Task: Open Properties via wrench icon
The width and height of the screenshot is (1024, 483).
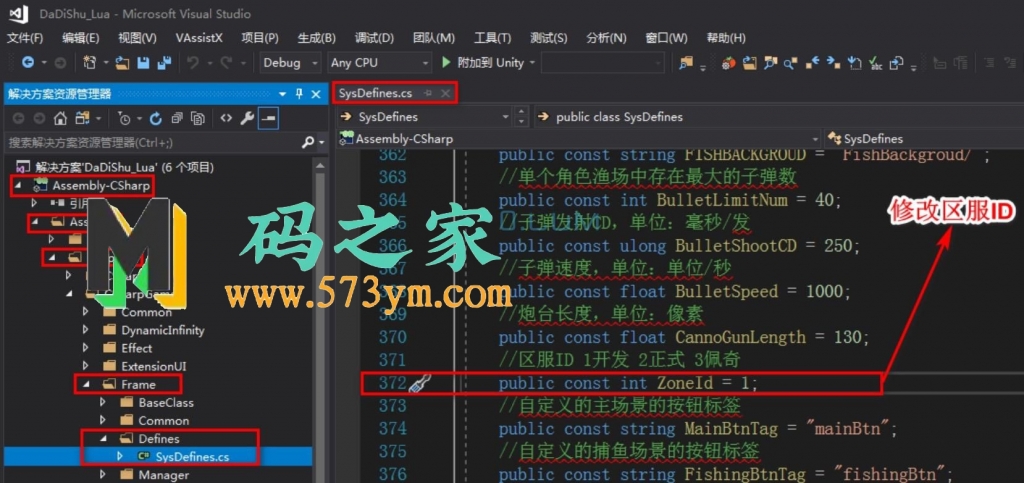Action: pos(247,118)
